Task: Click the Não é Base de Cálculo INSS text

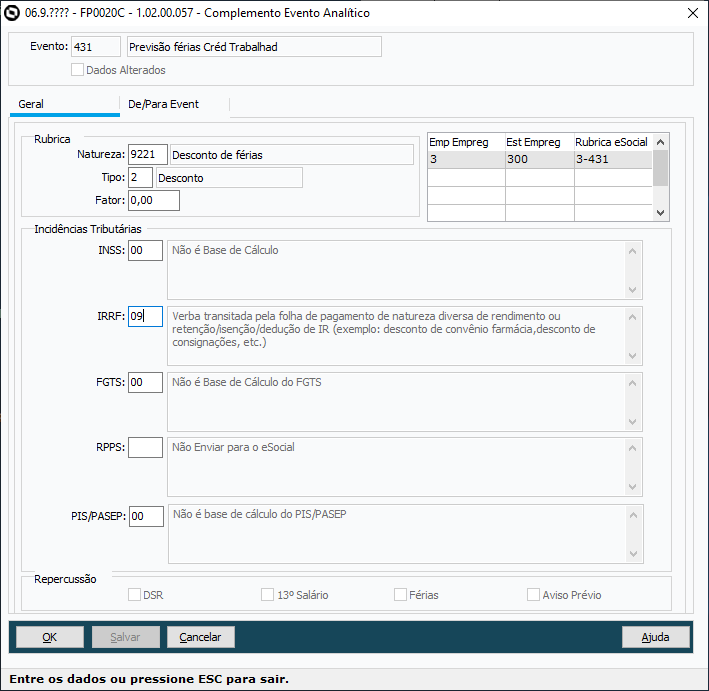Action: (225, 250)
